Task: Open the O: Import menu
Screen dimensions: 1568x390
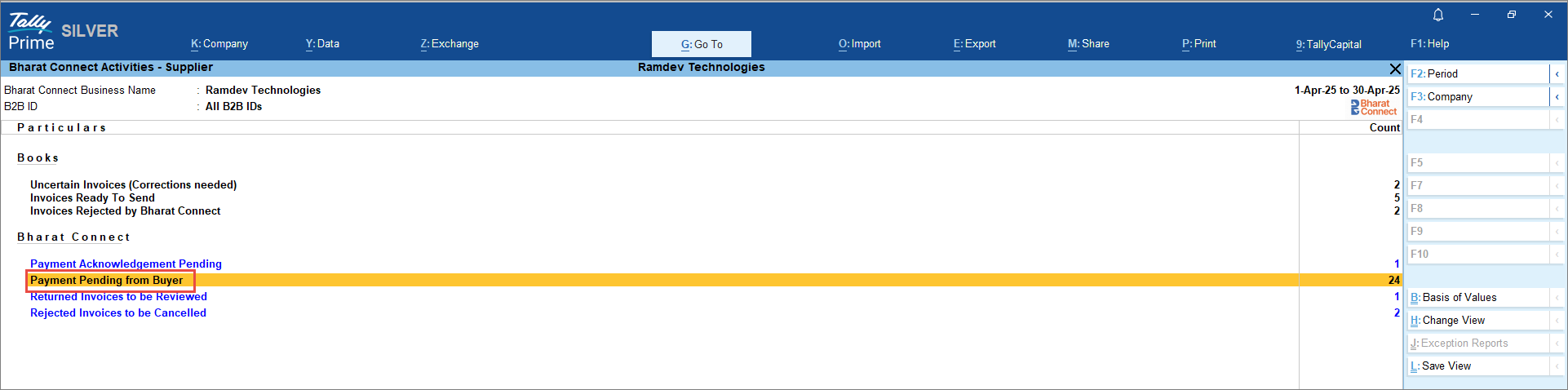Action: 859,44
